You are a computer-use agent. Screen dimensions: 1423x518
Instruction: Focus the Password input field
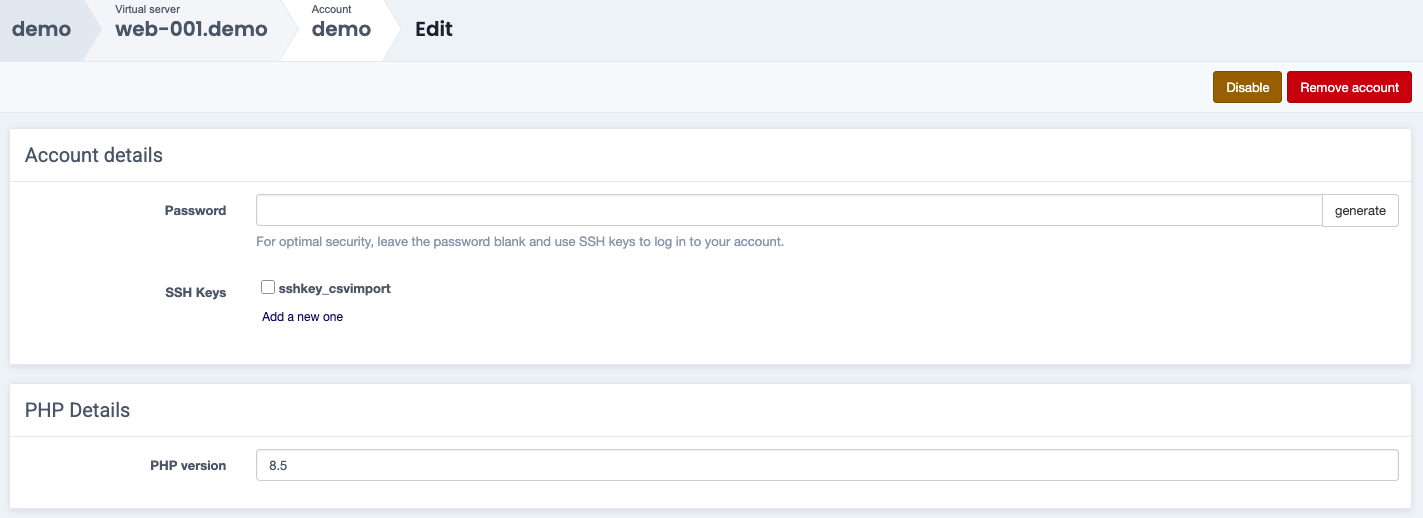[789, 211]
